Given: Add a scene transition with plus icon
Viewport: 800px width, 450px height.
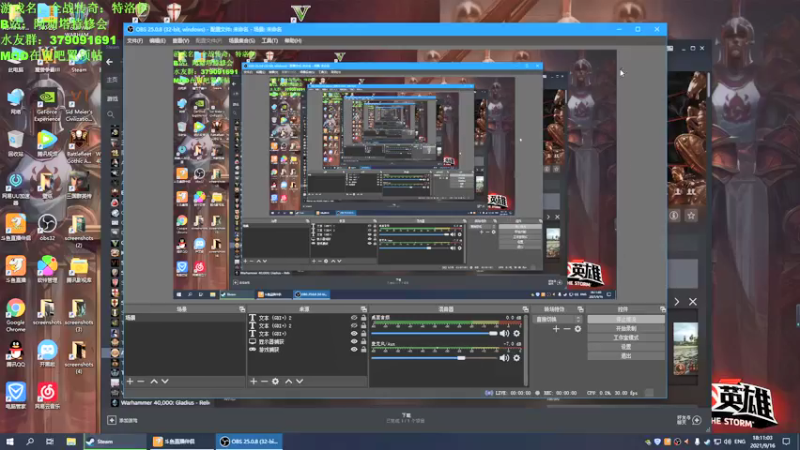Looking at the screenshot, I should pos(556,329).
